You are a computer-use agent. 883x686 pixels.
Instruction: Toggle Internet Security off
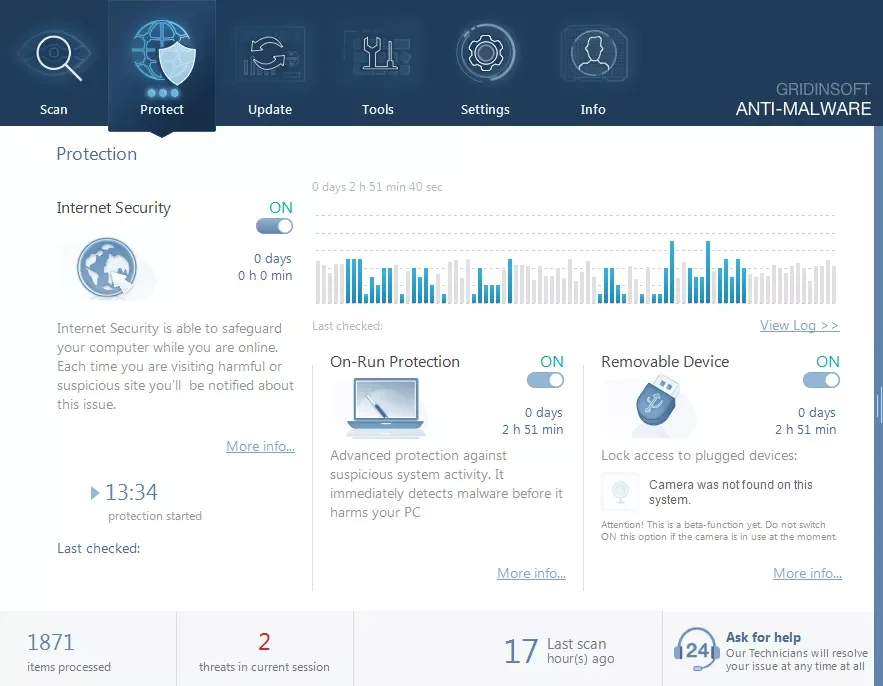pos(273,226)
